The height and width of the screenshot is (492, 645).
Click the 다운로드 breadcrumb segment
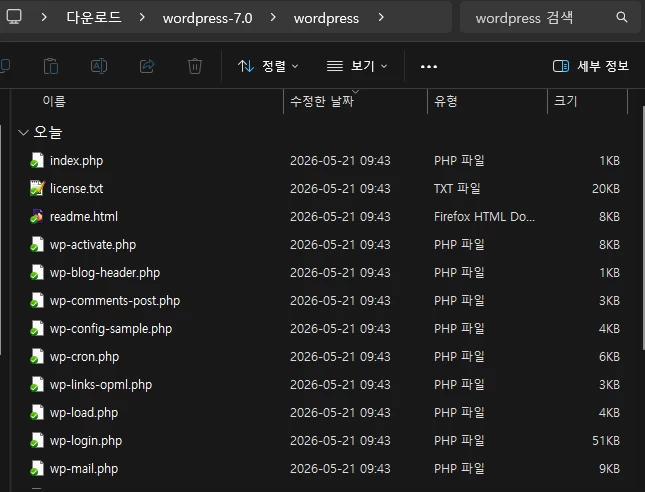coord(94,17)
